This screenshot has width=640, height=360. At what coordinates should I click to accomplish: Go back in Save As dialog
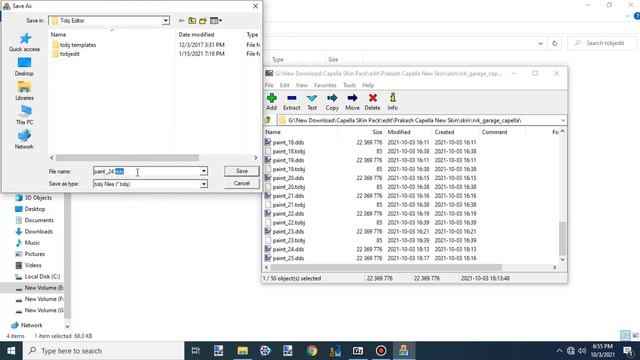(x=182, y=20)
